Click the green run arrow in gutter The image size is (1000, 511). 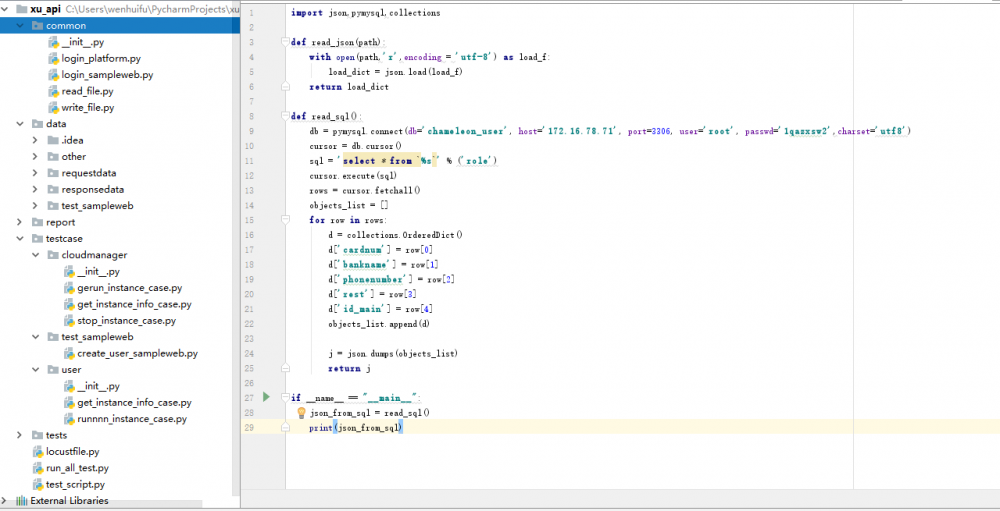tap(266, 397)
